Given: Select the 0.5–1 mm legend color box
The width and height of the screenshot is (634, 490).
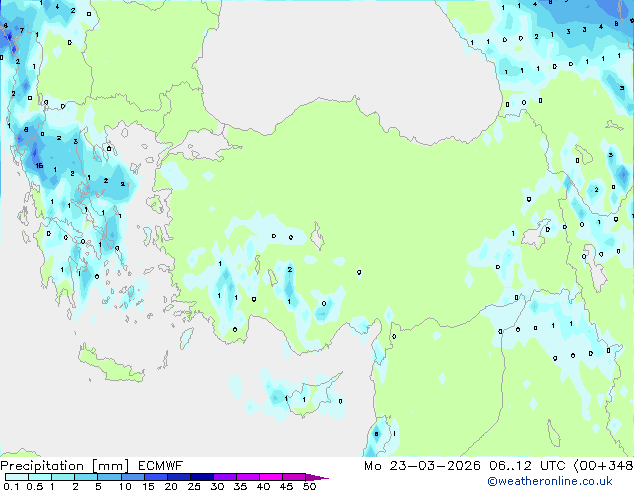Looking at the screenshot, I should click(x=40, y=477).
